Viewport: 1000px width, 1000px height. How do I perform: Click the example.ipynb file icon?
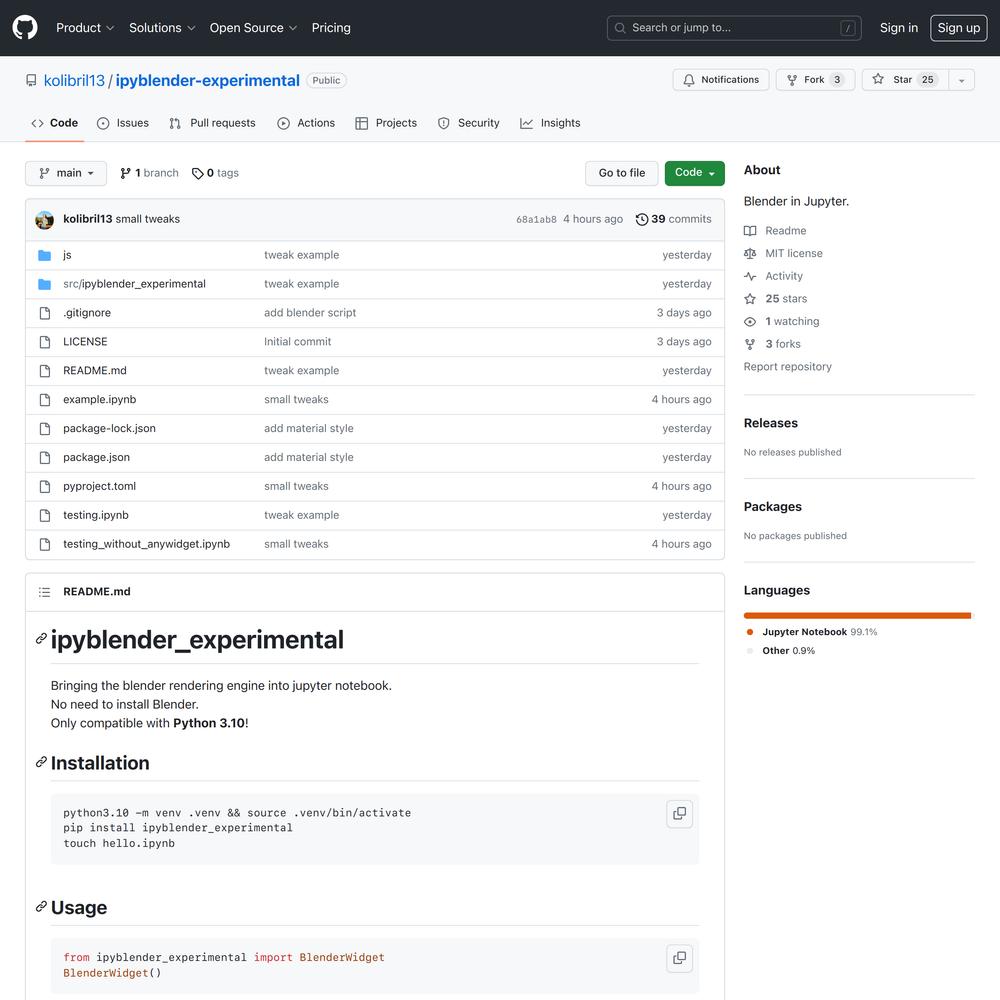pyautogui.click(x=45, y=400)
